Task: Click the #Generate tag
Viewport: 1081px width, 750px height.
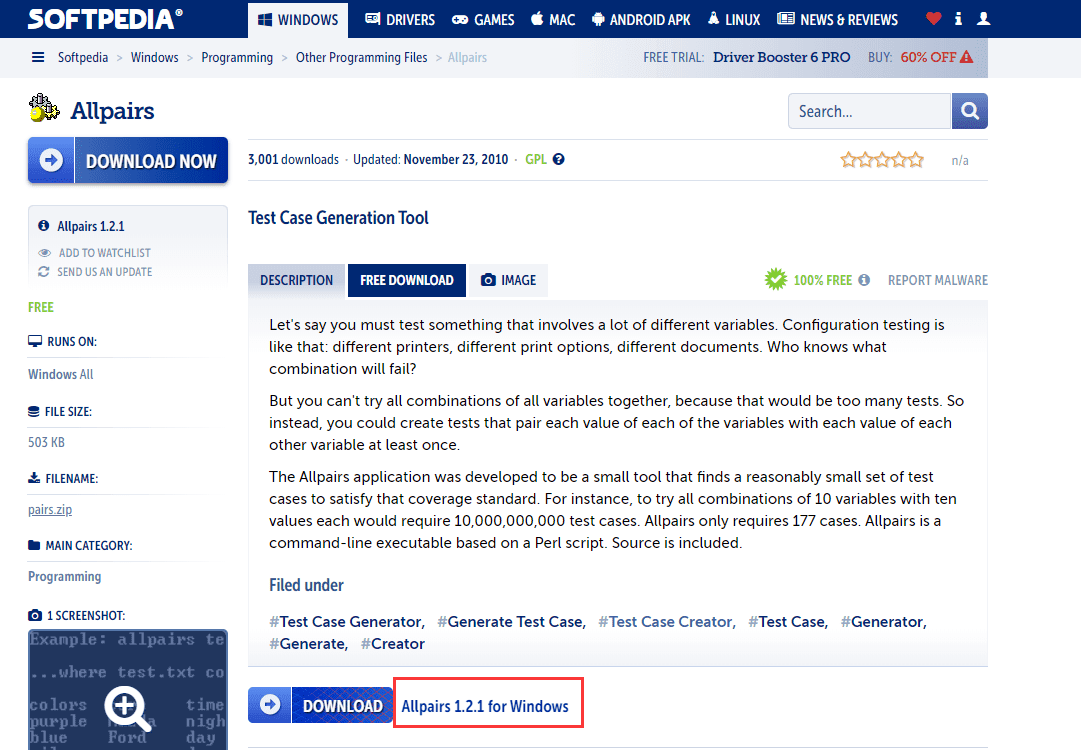Action: click(308, 644)
